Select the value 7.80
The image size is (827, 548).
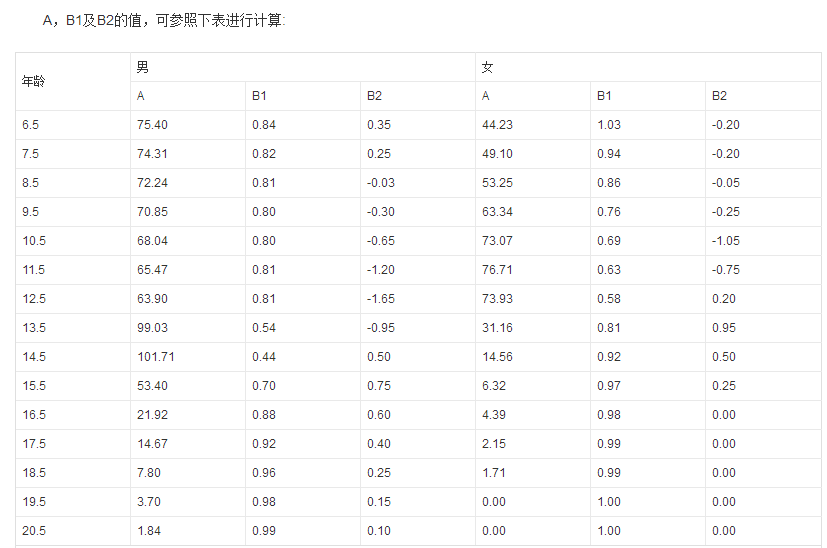tap(149, 473)
